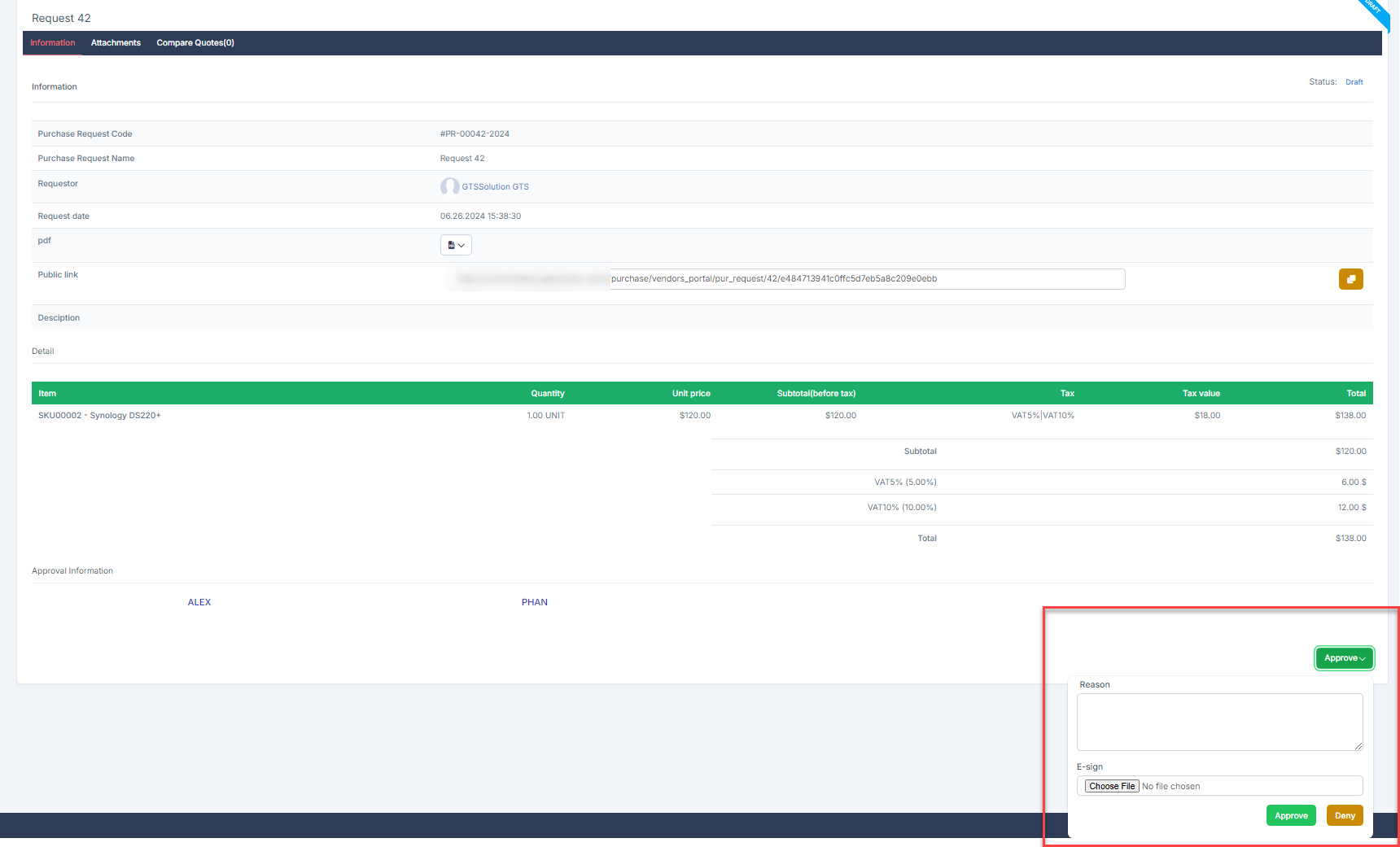Click the Tax value column header

(x=1201, y=394)
